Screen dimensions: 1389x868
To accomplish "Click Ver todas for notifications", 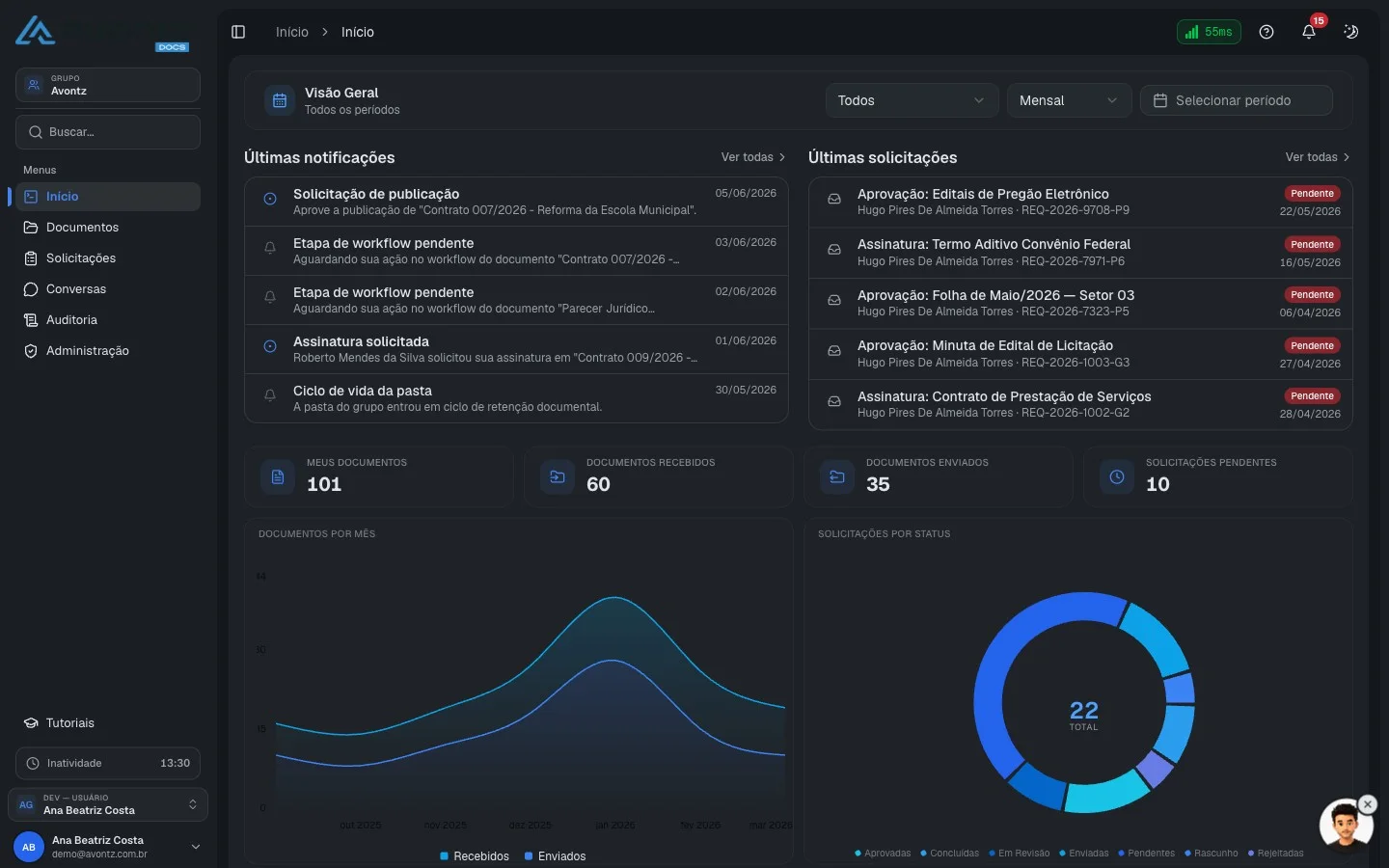I will 753,157.
